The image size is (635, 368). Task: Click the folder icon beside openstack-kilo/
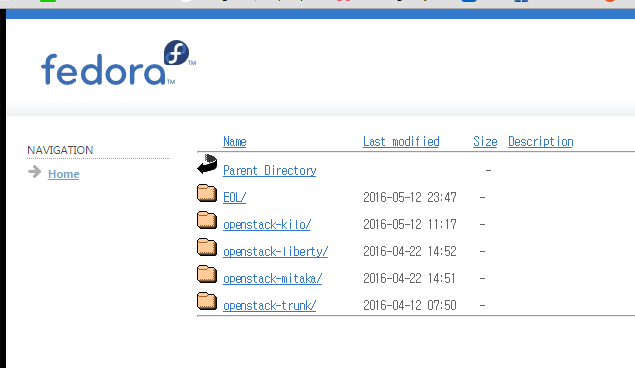coord(207,220)
